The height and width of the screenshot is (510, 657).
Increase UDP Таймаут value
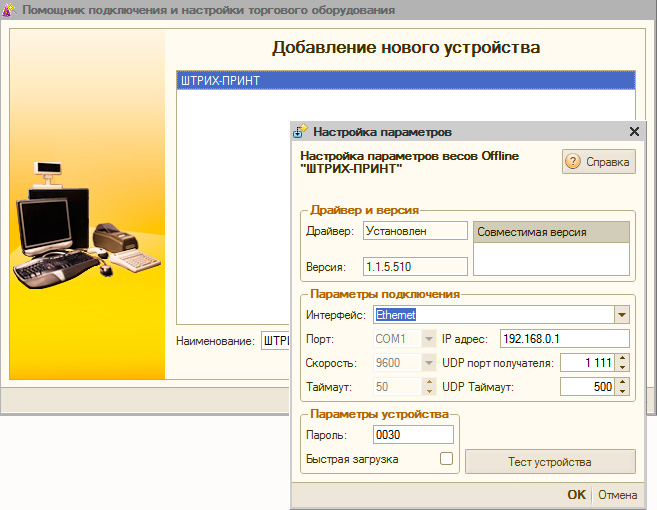pyautogui.click(x=623, y=382)
